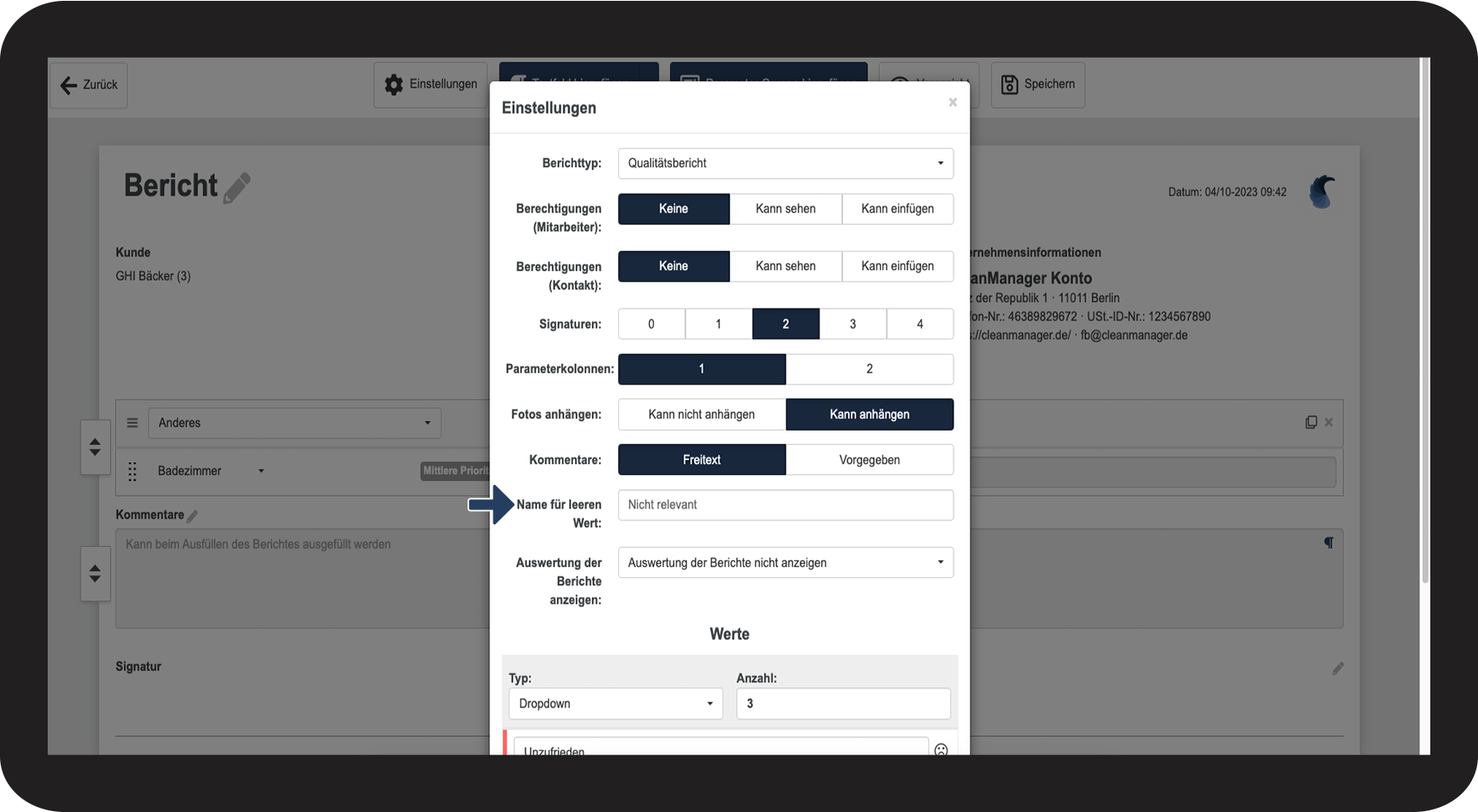Select Kann anhängen for Fotos
Image resolution: width=1478 pixels, height=812 pixels.
coord(870,414)
